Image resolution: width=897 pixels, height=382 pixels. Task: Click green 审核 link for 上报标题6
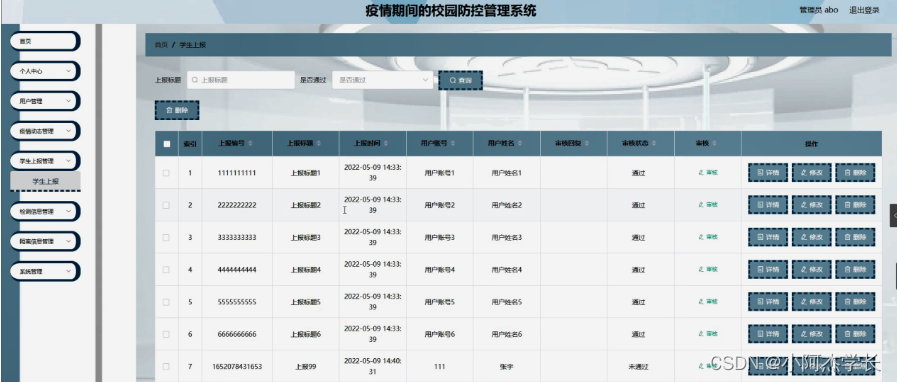point(708,334)
